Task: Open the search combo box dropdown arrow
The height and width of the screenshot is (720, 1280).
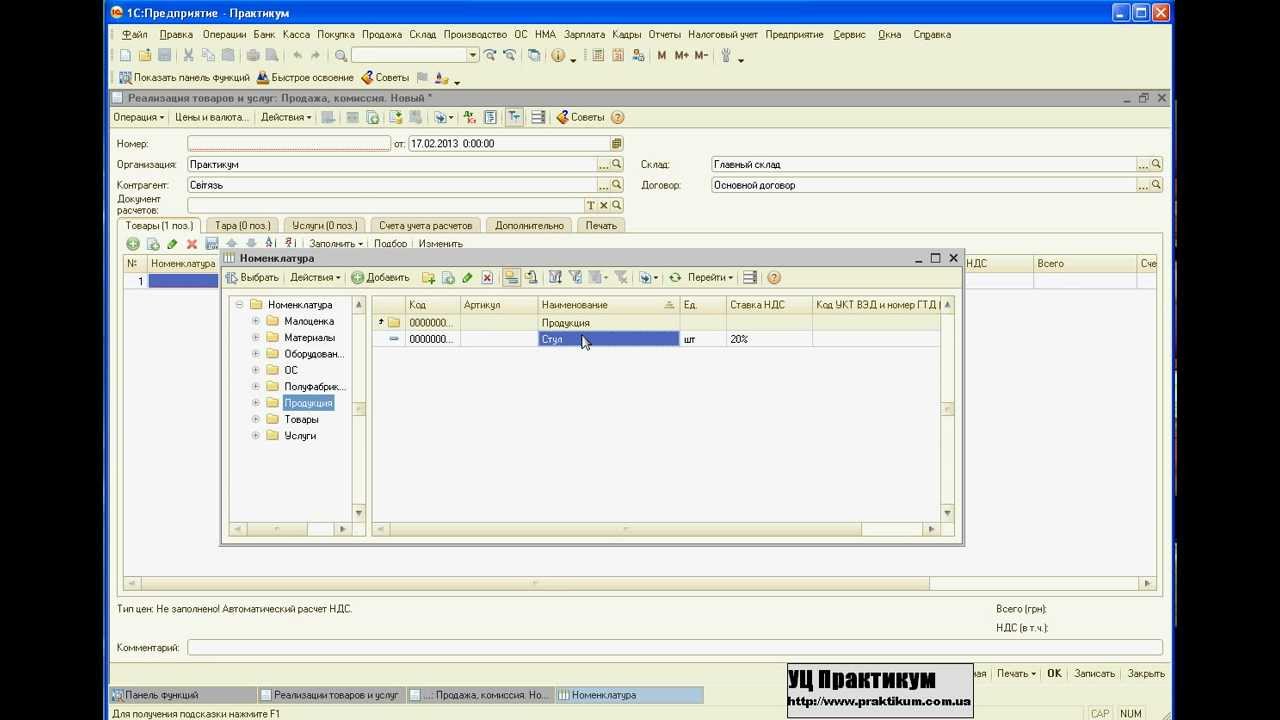Action: tap(473, 55)
